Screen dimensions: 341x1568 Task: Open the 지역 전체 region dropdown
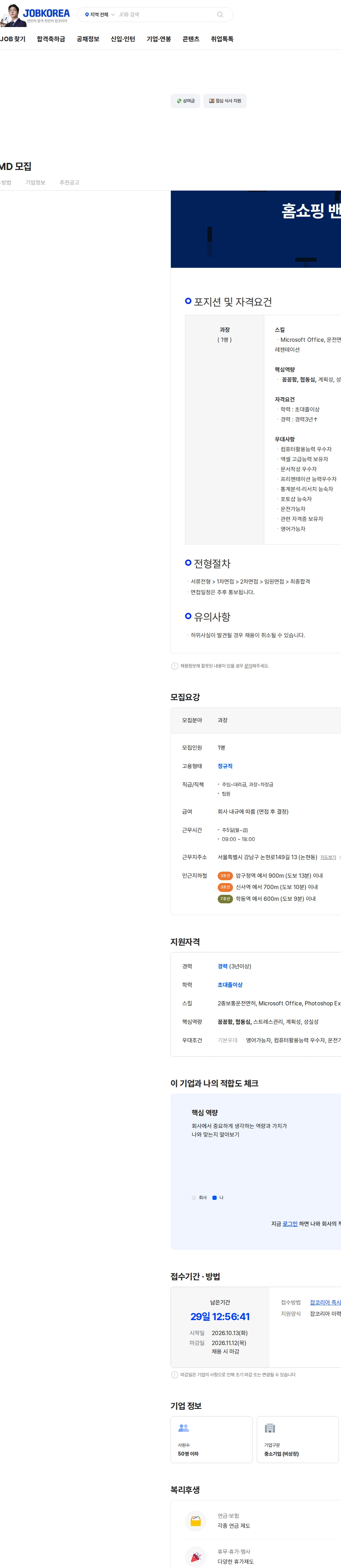click(100, 15)
